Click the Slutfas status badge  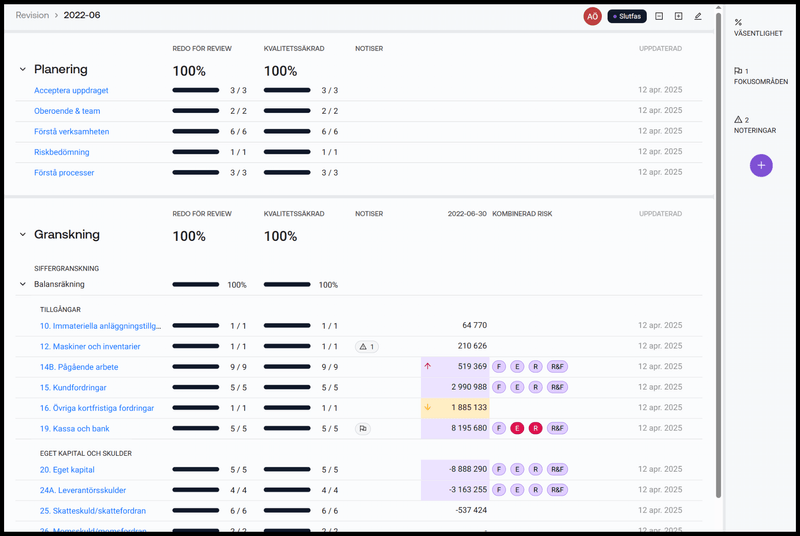click(x=627, y=16)
